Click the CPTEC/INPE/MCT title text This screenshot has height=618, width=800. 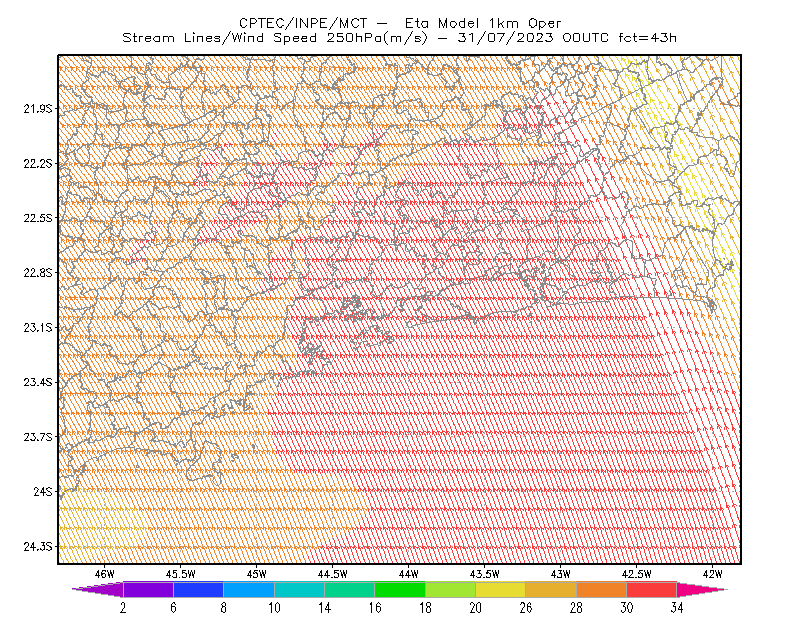coord(303,23)
